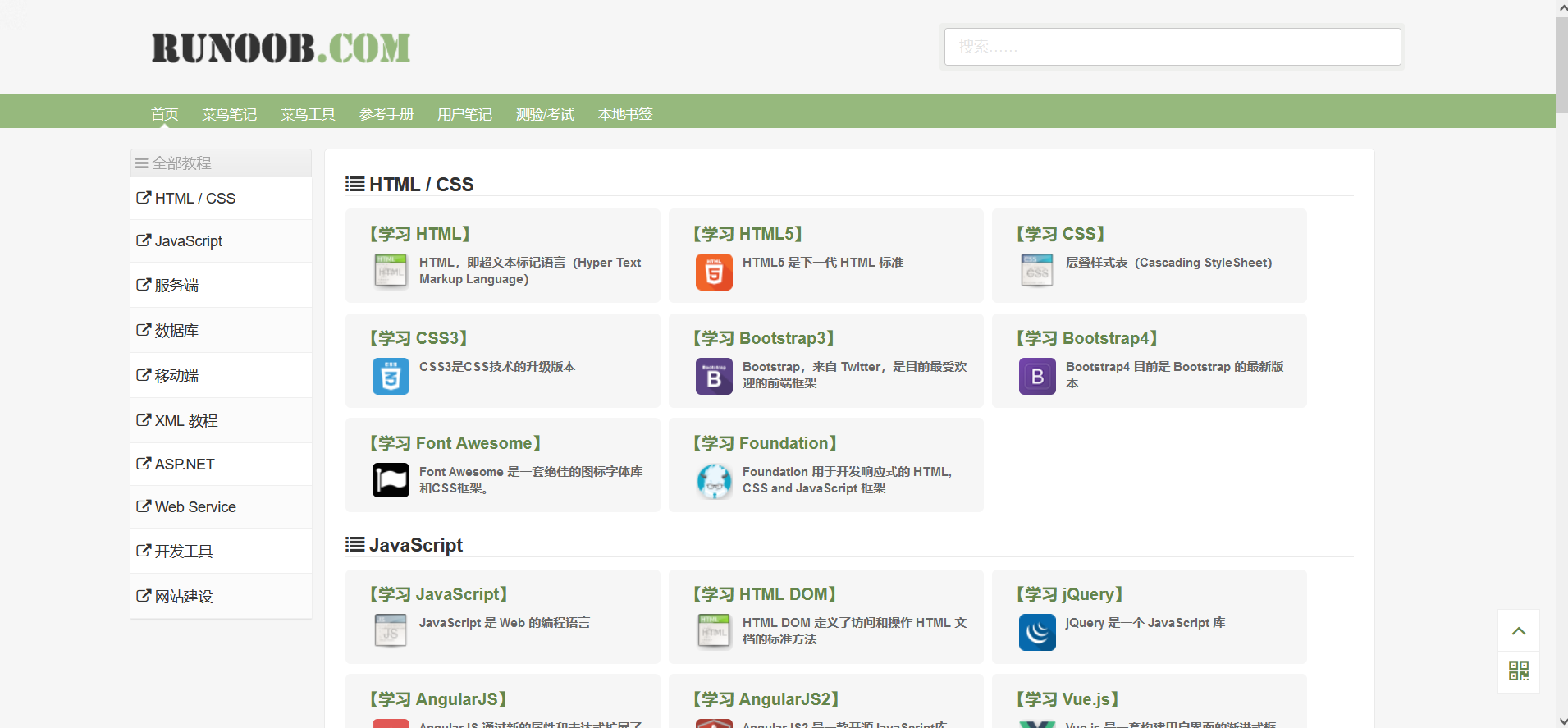Open the 【学习 CSS3】 tutorial title
The width and height of the screenshot is (1568, 728).
[x=418, y=338]
